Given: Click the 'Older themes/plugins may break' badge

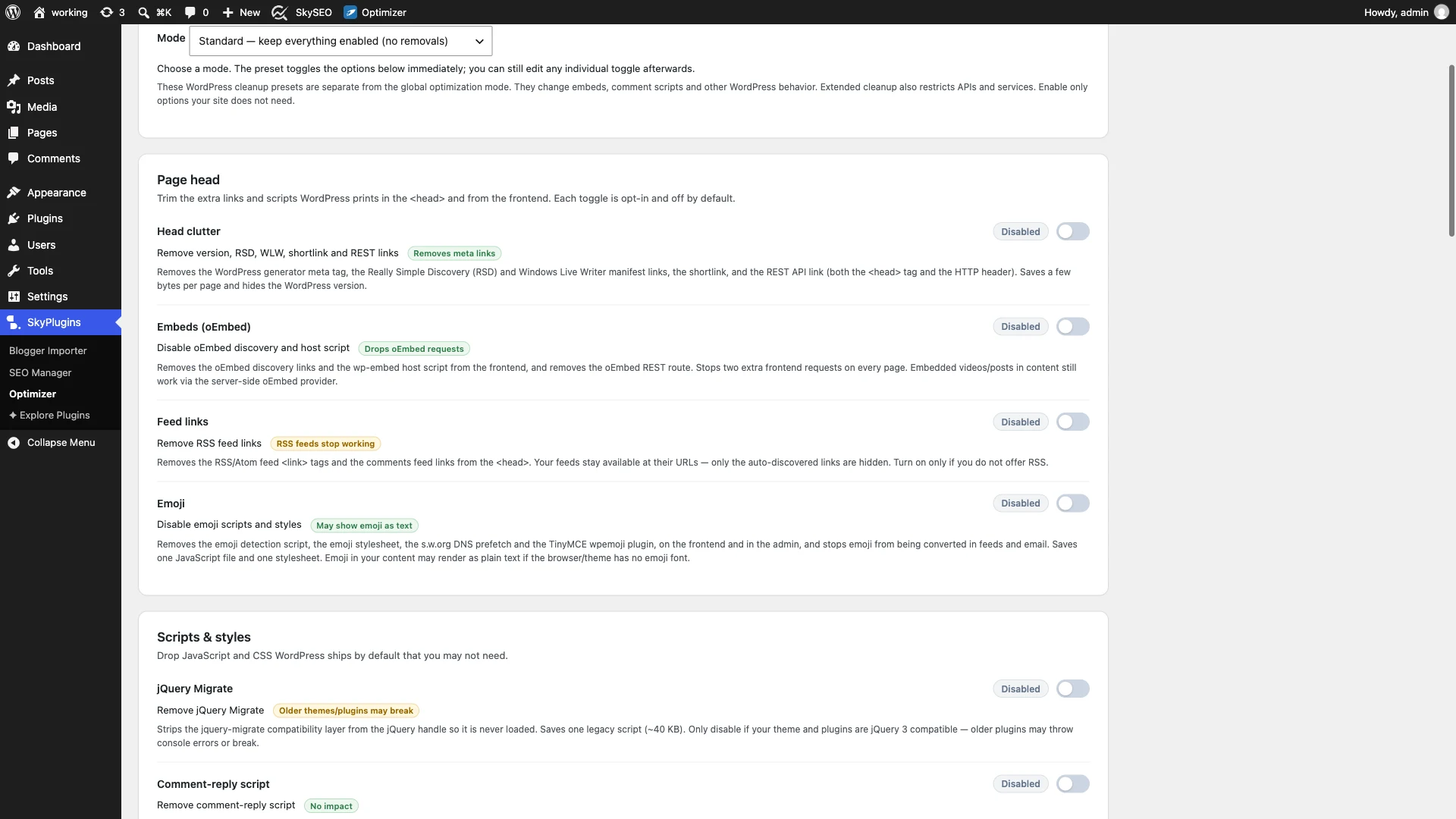Looking at the screenshot, I should 346,711.
